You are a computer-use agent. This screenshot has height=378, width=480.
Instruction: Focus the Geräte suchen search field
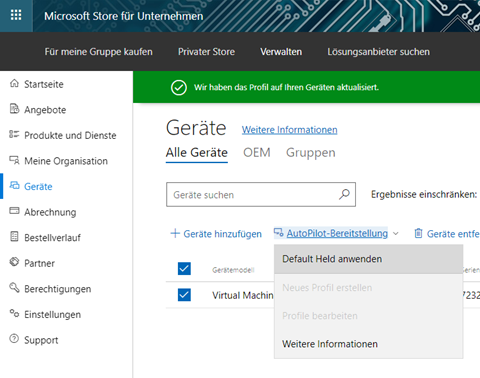261,194
